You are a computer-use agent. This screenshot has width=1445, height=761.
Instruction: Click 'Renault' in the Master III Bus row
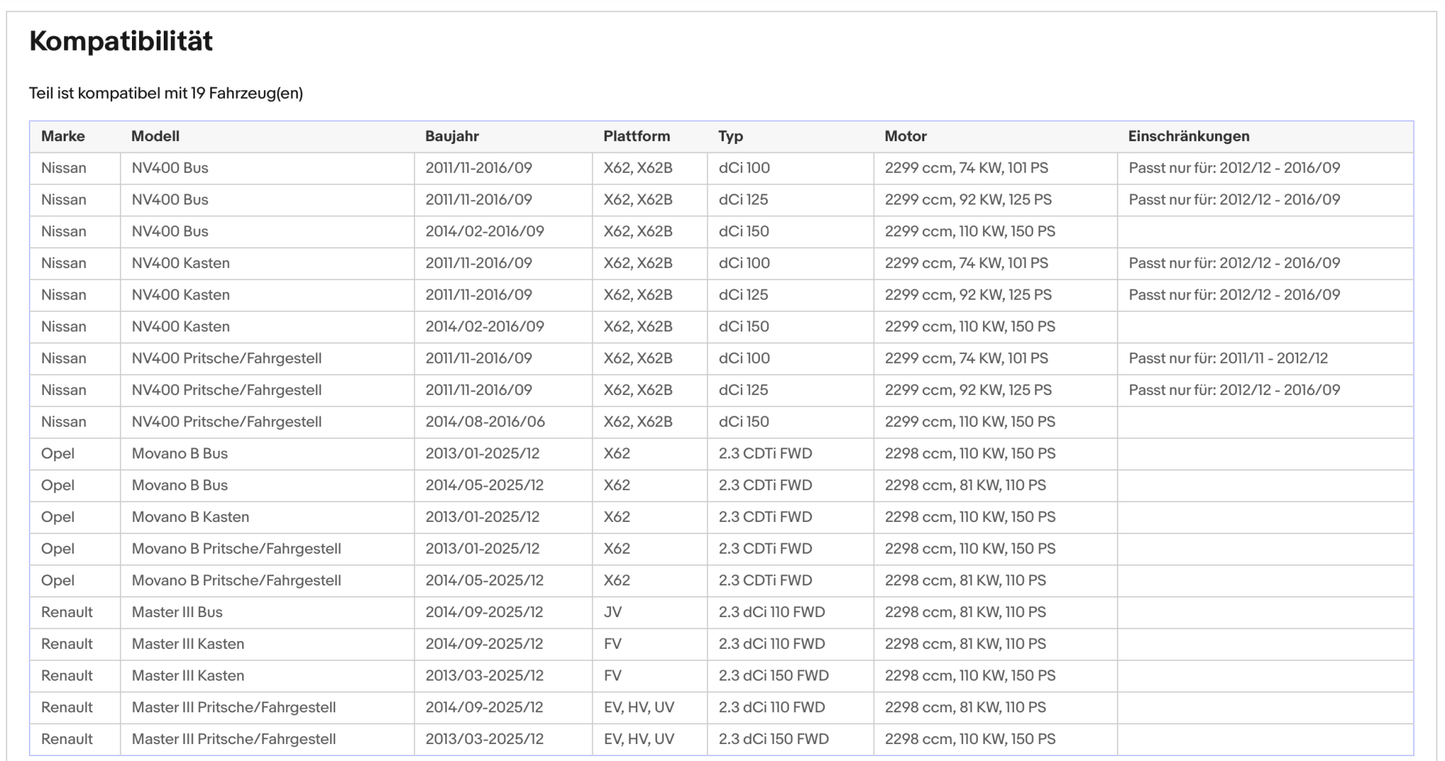tap(67, 612)
